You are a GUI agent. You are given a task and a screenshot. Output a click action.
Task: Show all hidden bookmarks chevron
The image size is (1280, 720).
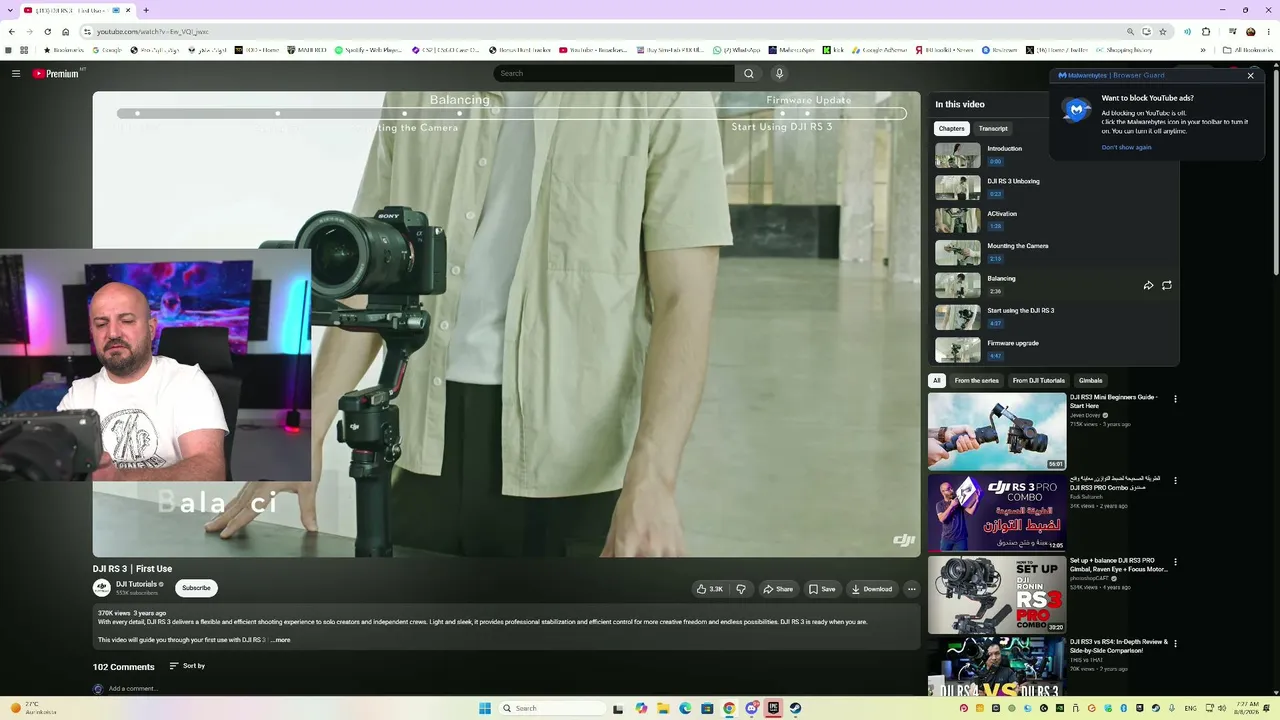click(x=1203, y=50)
